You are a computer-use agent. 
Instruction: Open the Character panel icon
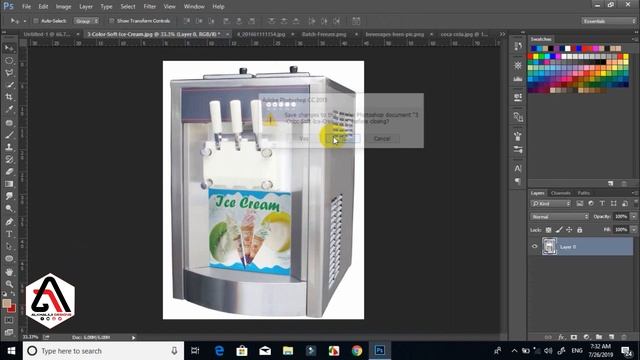tap(518, 168)
